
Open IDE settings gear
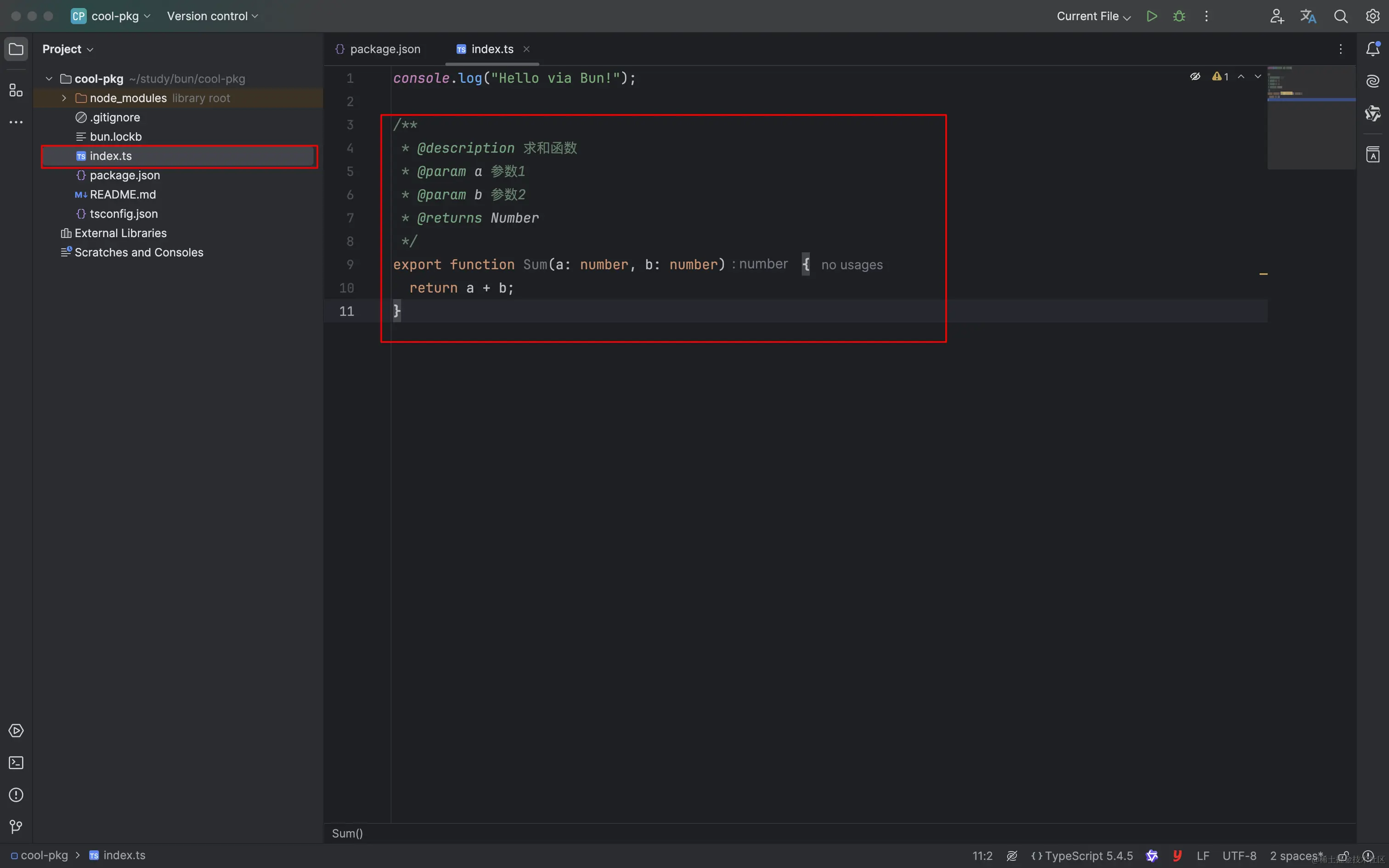(x=1372, y=16)
